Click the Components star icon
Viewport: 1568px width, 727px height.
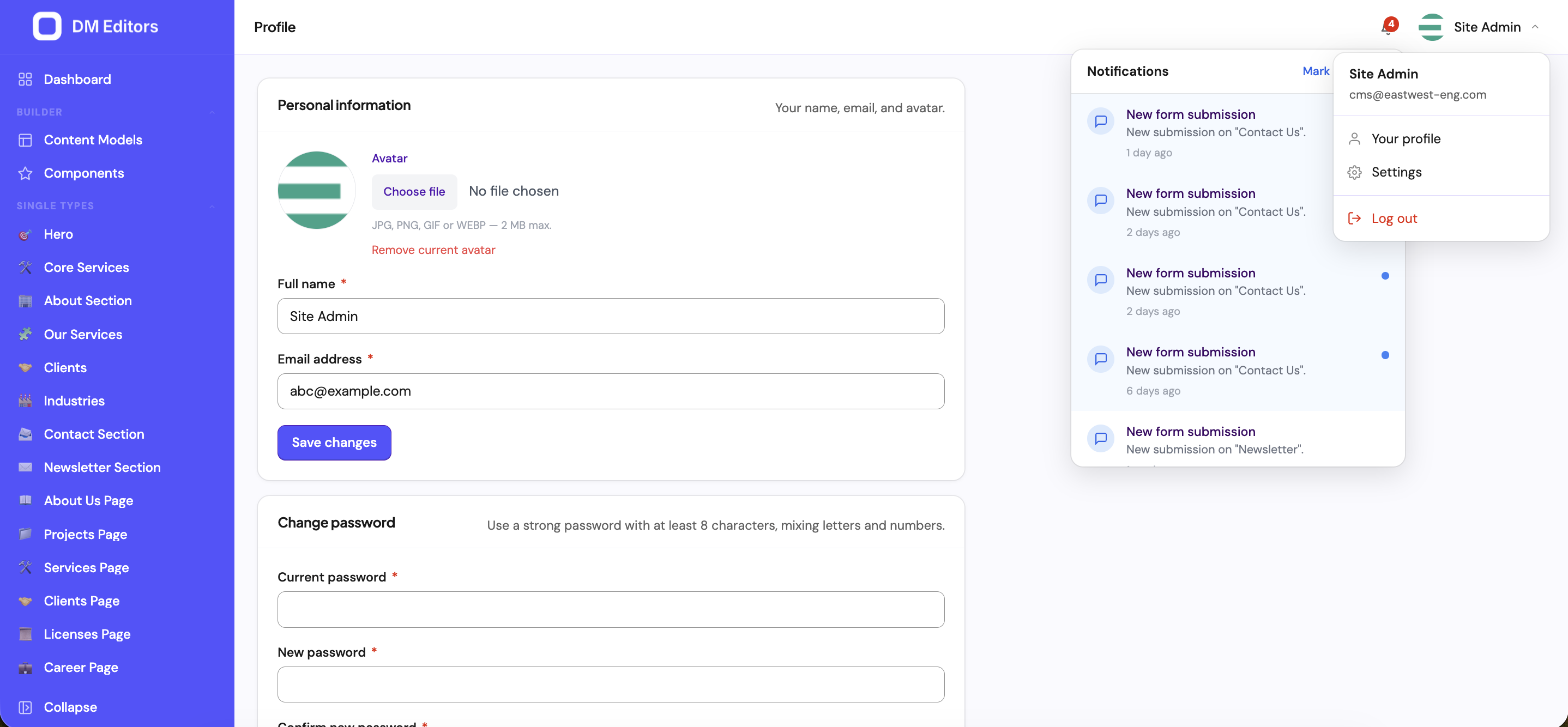[25, 173]
